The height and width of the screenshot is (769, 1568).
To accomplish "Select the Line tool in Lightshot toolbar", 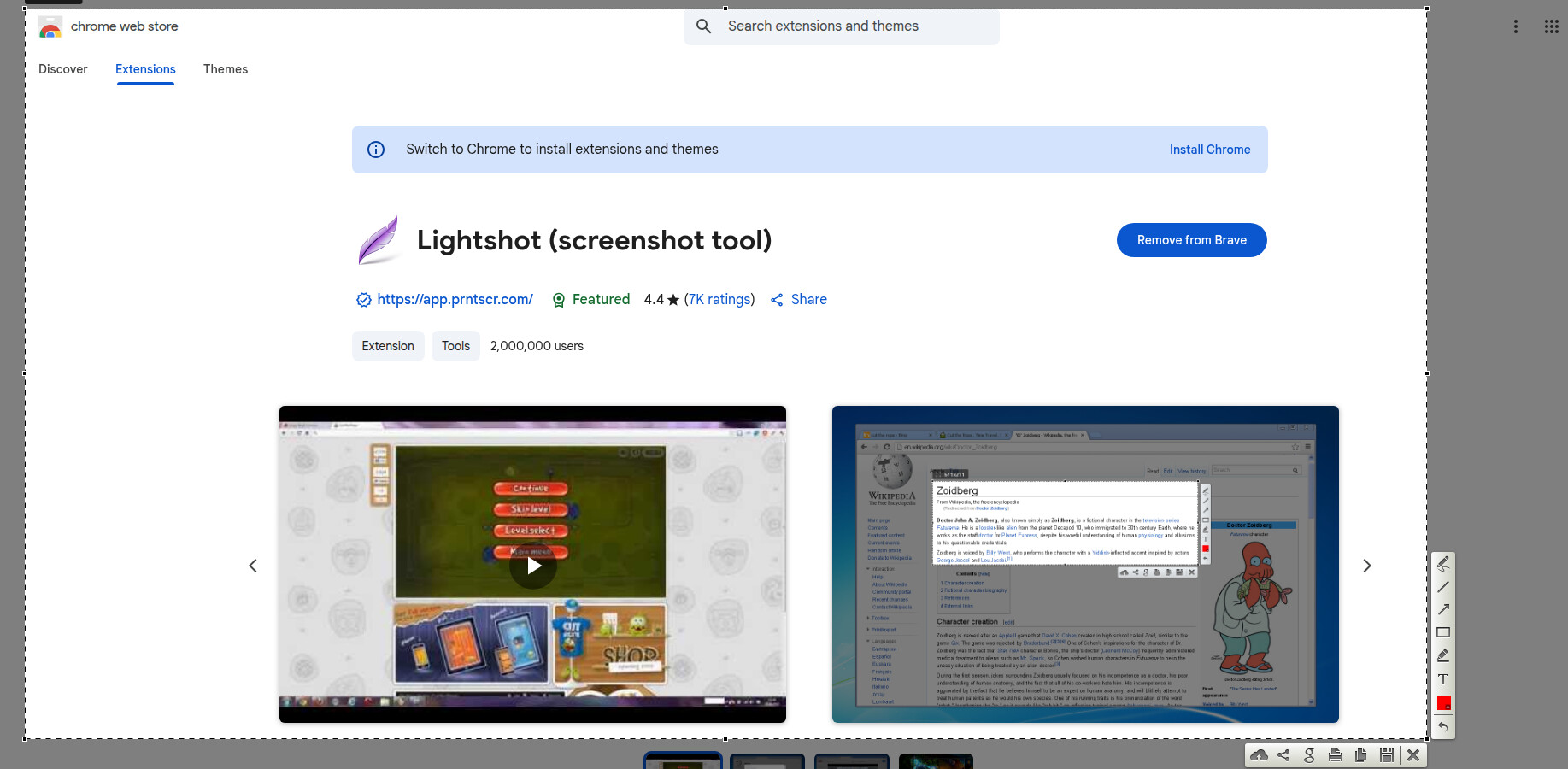I will pyautogui.click(x=1443, y=587).
